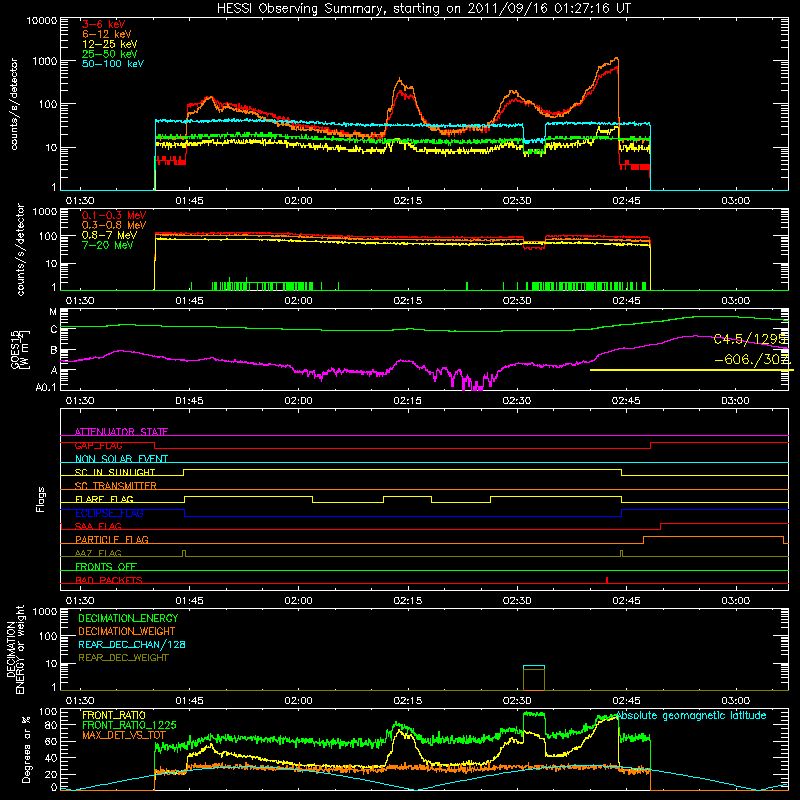This screenshot has height=800, width=800.
Task: Click the 10000 tick label on top panel
Action: [x=42, y=20]
